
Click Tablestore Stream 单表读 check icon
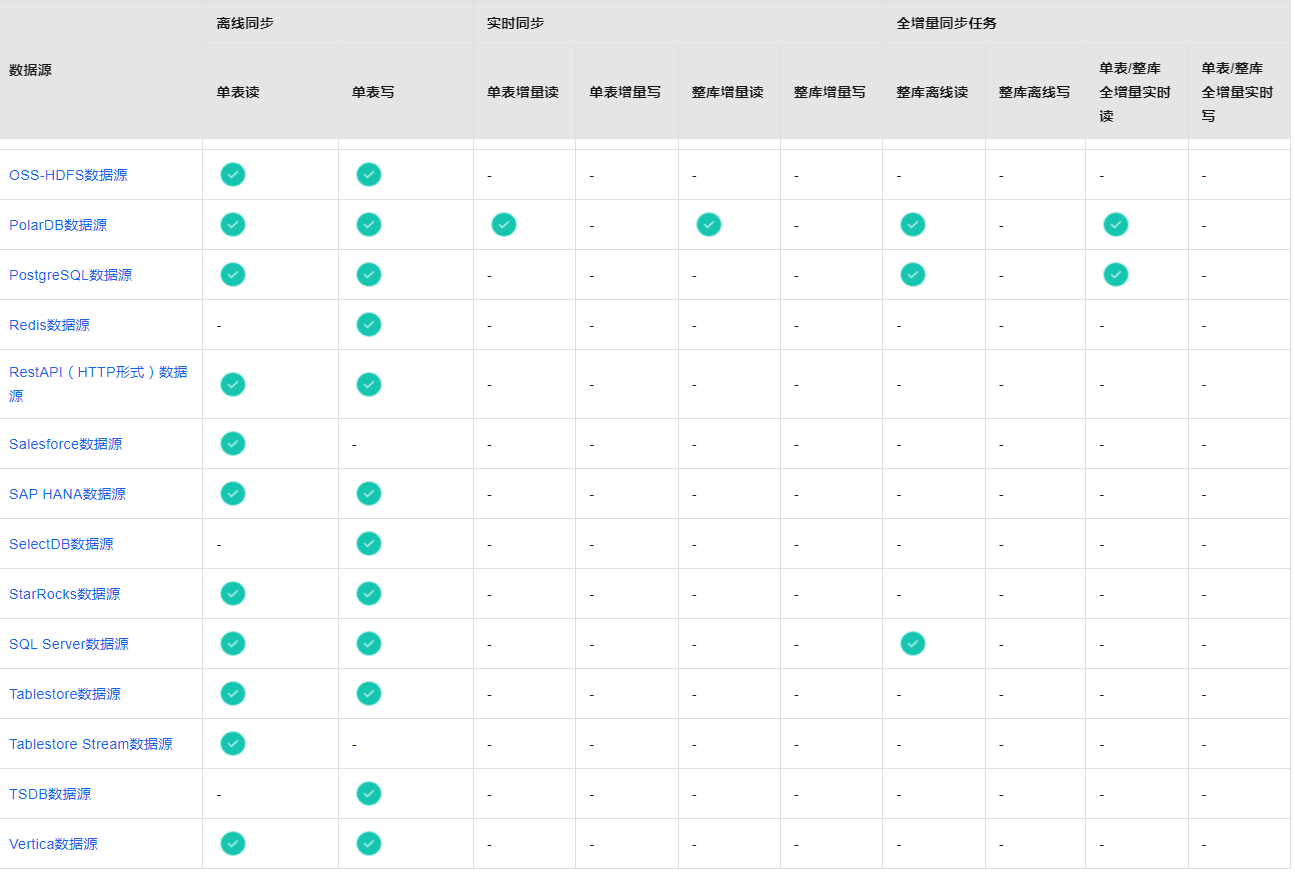point(233,743)
